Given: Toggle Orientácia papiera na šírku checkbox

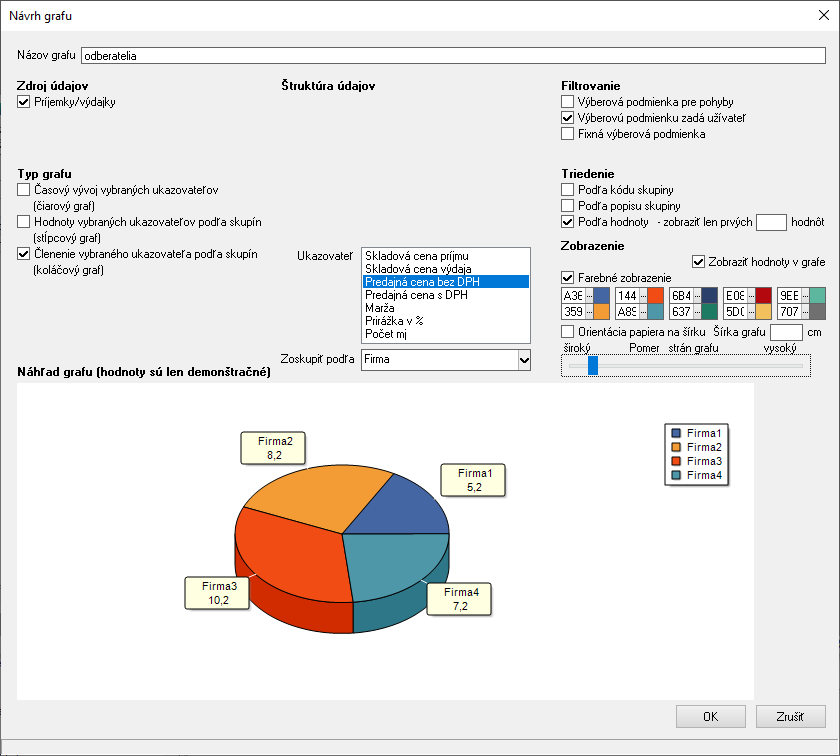Looking at the screenshot, I should [568, 331].
